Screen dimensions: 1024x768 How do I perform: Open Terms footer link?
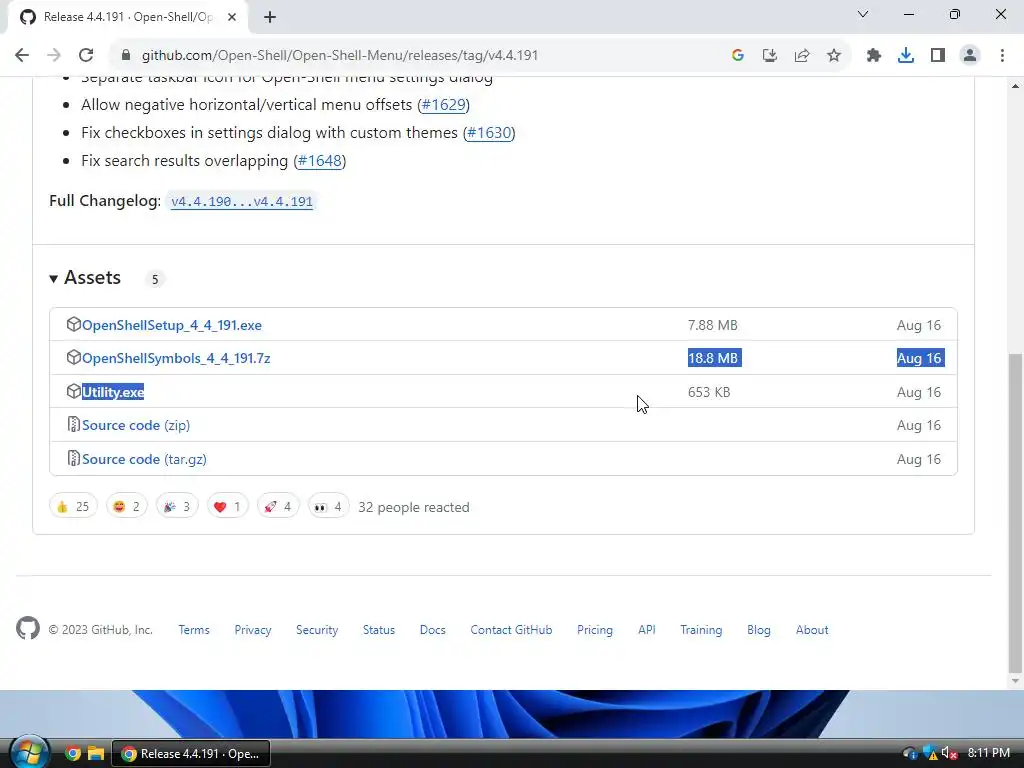194,630
